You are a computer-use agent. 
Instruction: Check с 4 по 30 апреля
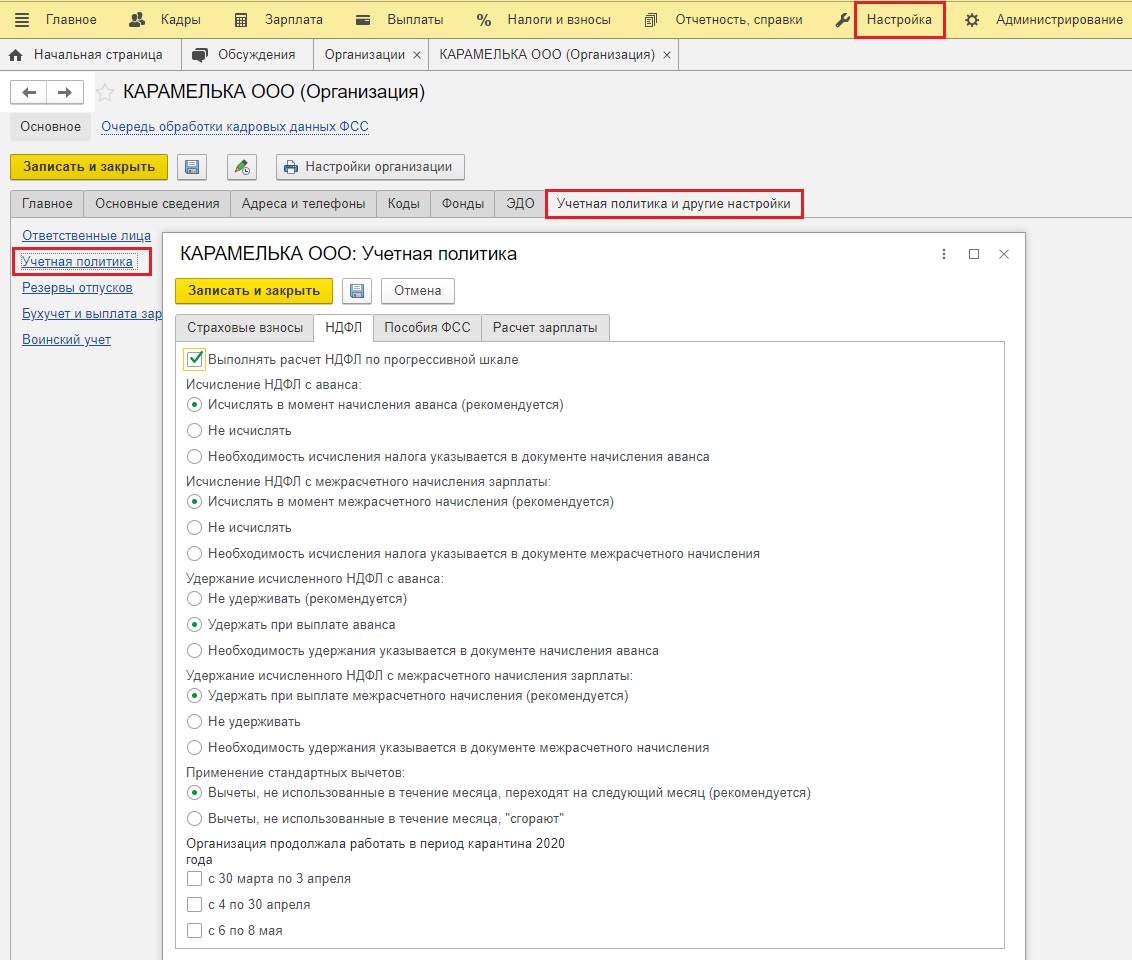point(194,904)
